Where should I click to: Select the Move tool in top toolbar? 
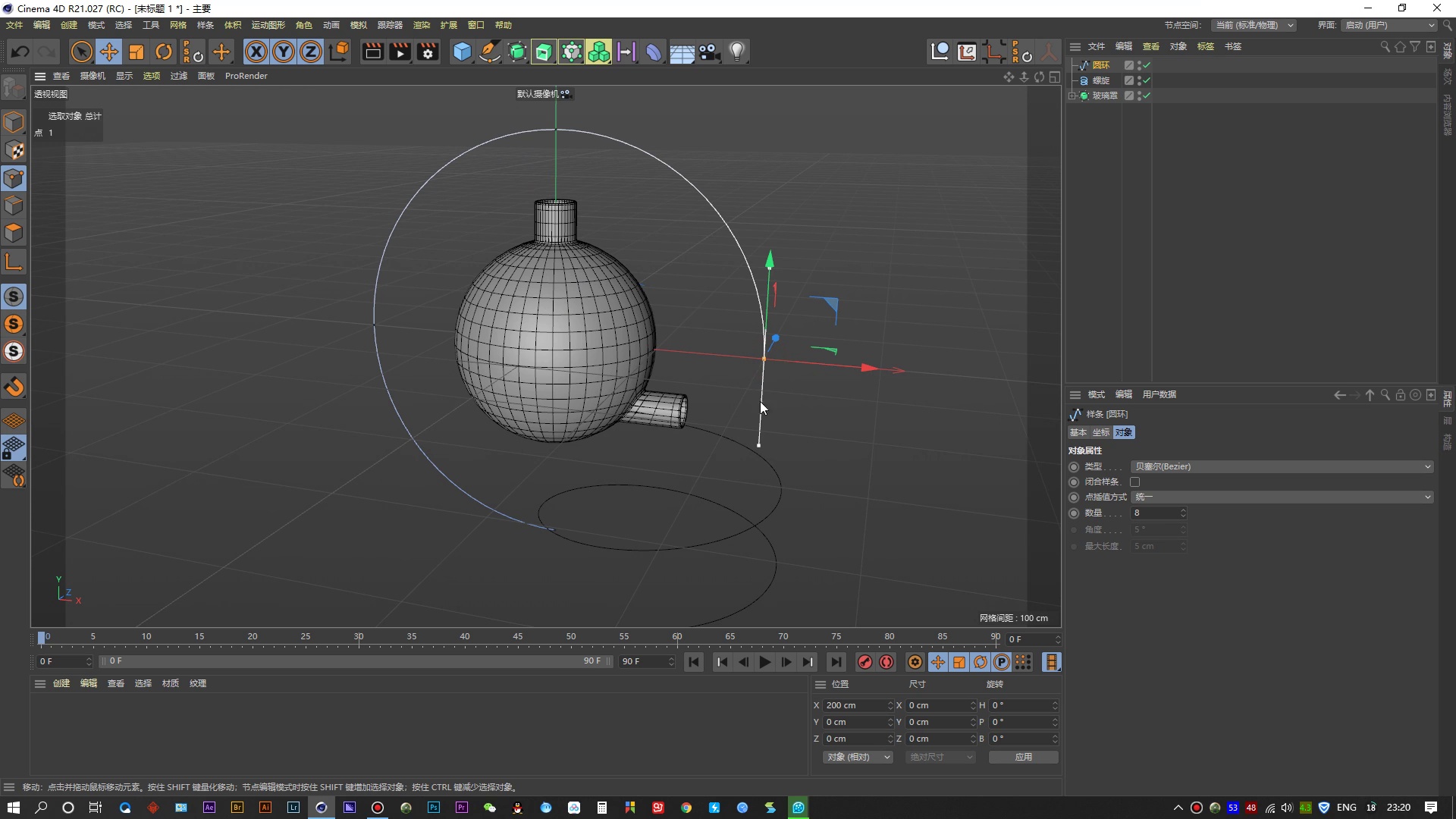[109, 52]
